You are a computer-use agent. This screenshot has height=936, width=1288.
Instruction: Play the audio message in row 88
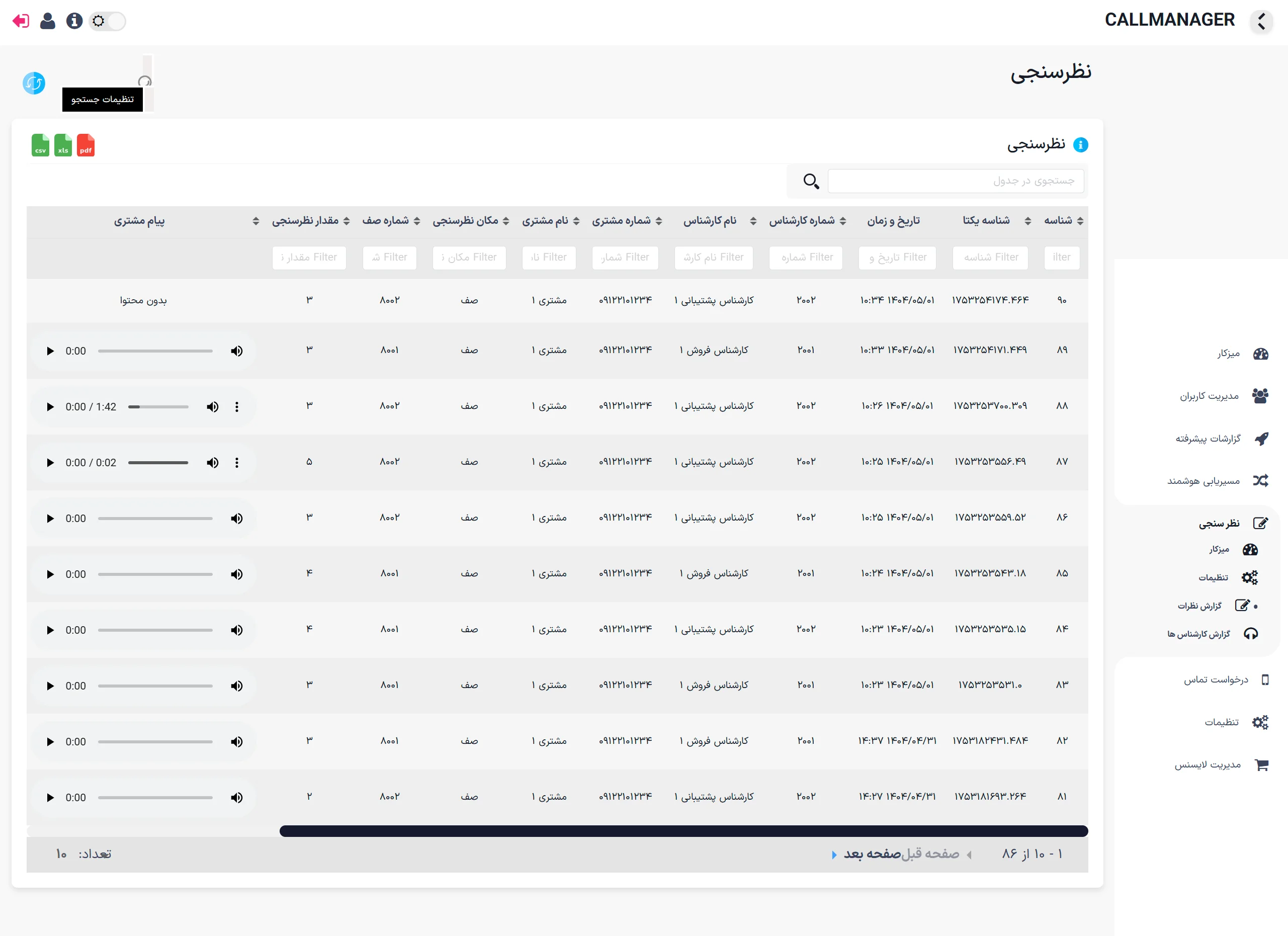(50, 407)
